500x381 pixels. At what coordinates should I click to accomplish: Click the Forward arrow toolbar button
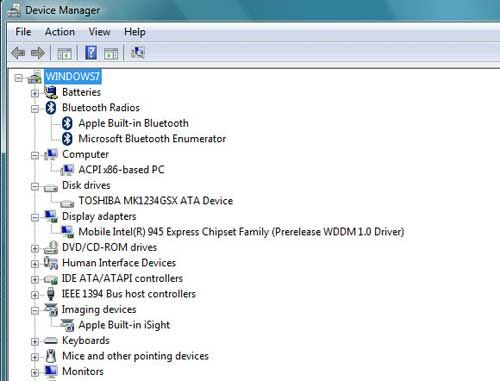pyautogui.click(x=37, y=53)
